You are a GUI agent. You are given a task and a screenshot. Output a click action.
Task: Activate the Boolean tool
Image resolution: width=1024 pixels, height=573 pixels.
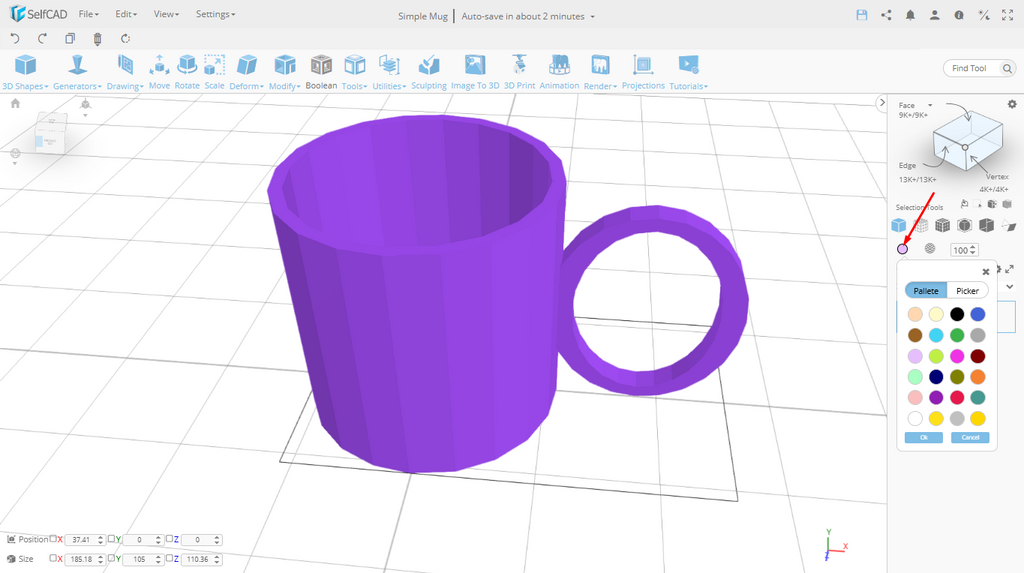[x=321, y=73]
